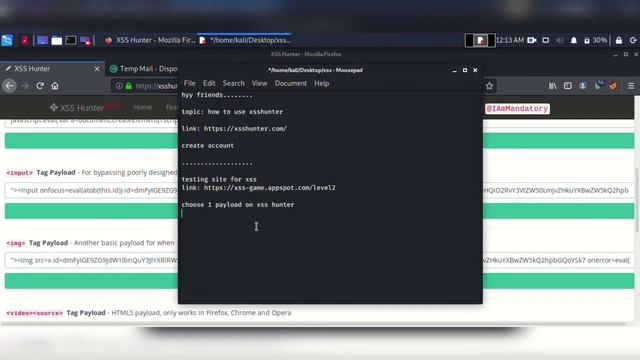Open the Edit menu in Mousepad
Viewport: 640px width, 360px height.
coord(209,83)
